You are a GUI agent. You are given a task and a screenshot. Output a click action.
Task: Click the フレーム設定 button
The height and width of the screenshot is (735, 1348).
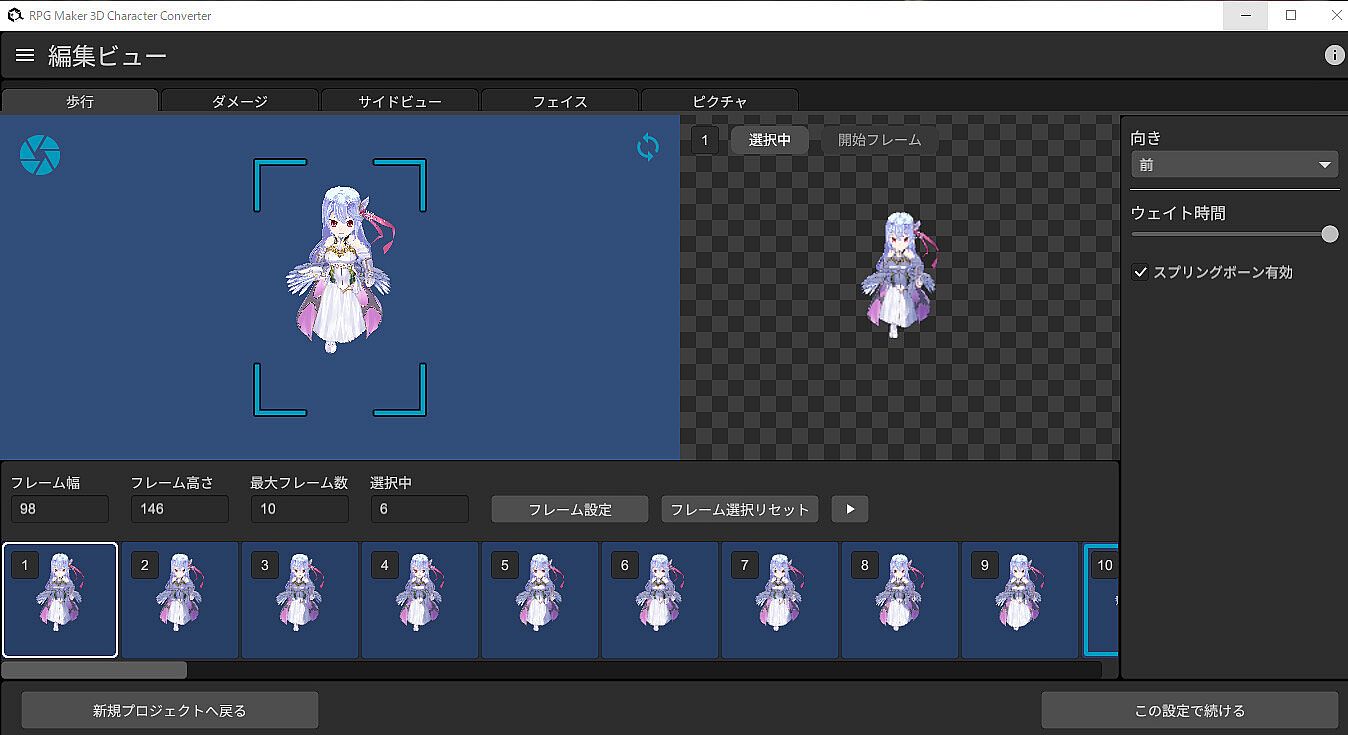coord(570,509)
